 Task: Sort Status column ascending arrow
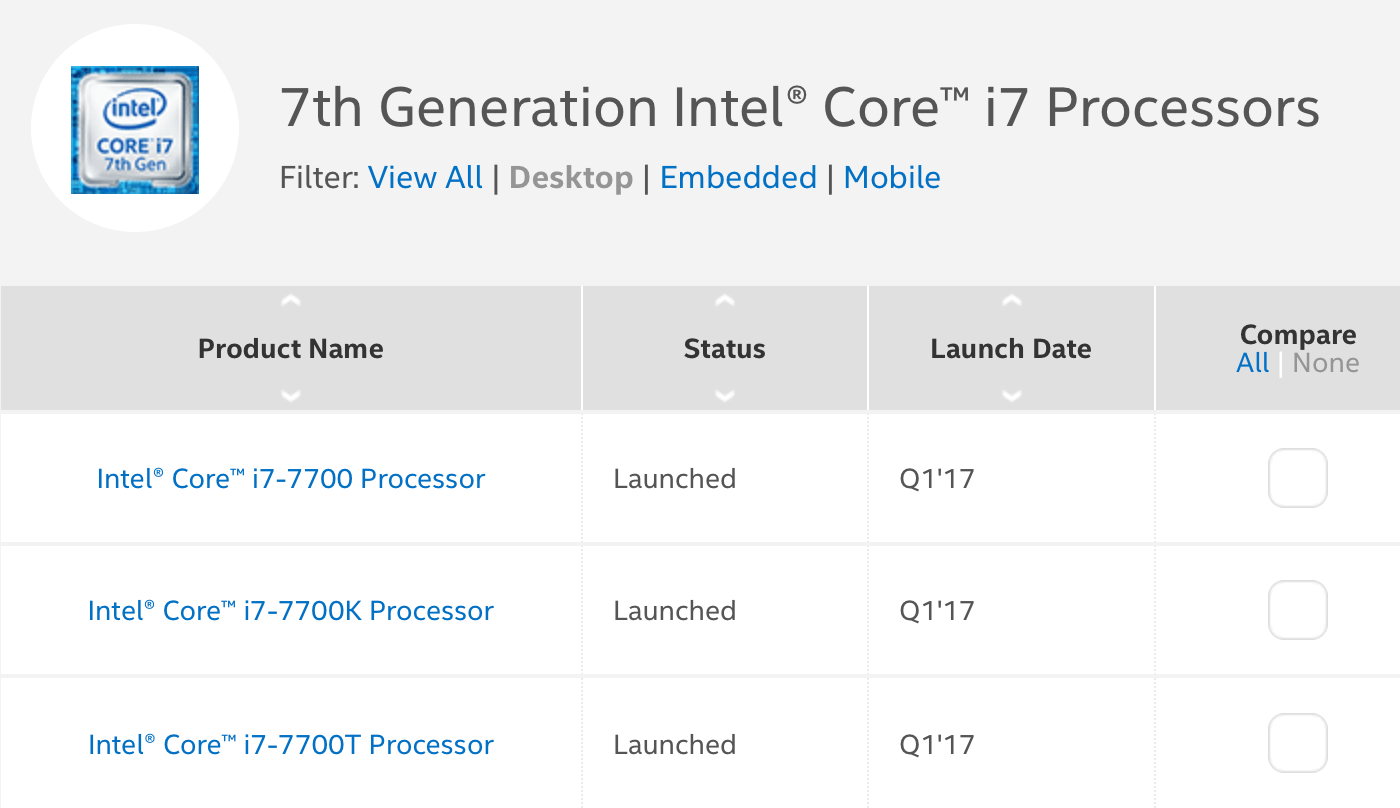coord(725,300)
